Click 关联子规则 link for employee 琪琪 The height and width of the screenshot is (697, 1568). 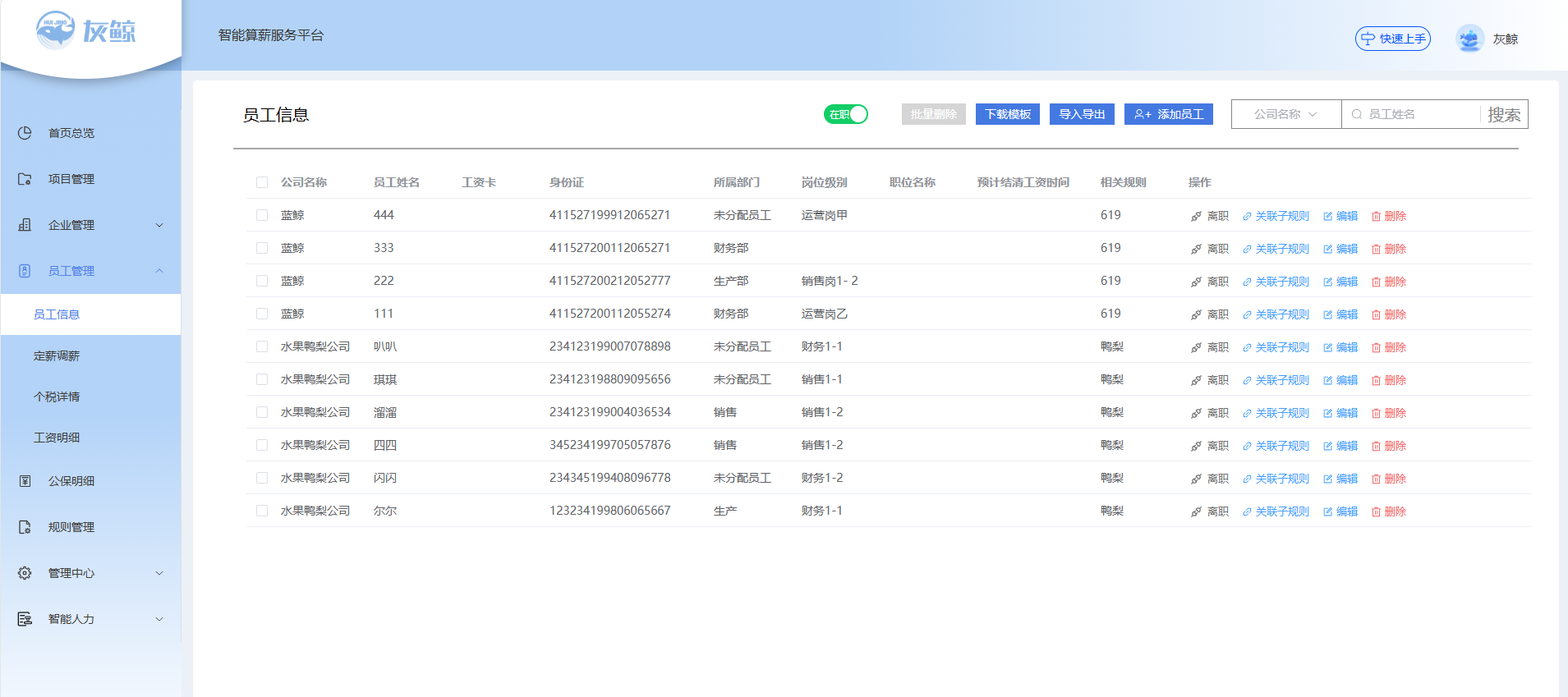[1276, 380]
